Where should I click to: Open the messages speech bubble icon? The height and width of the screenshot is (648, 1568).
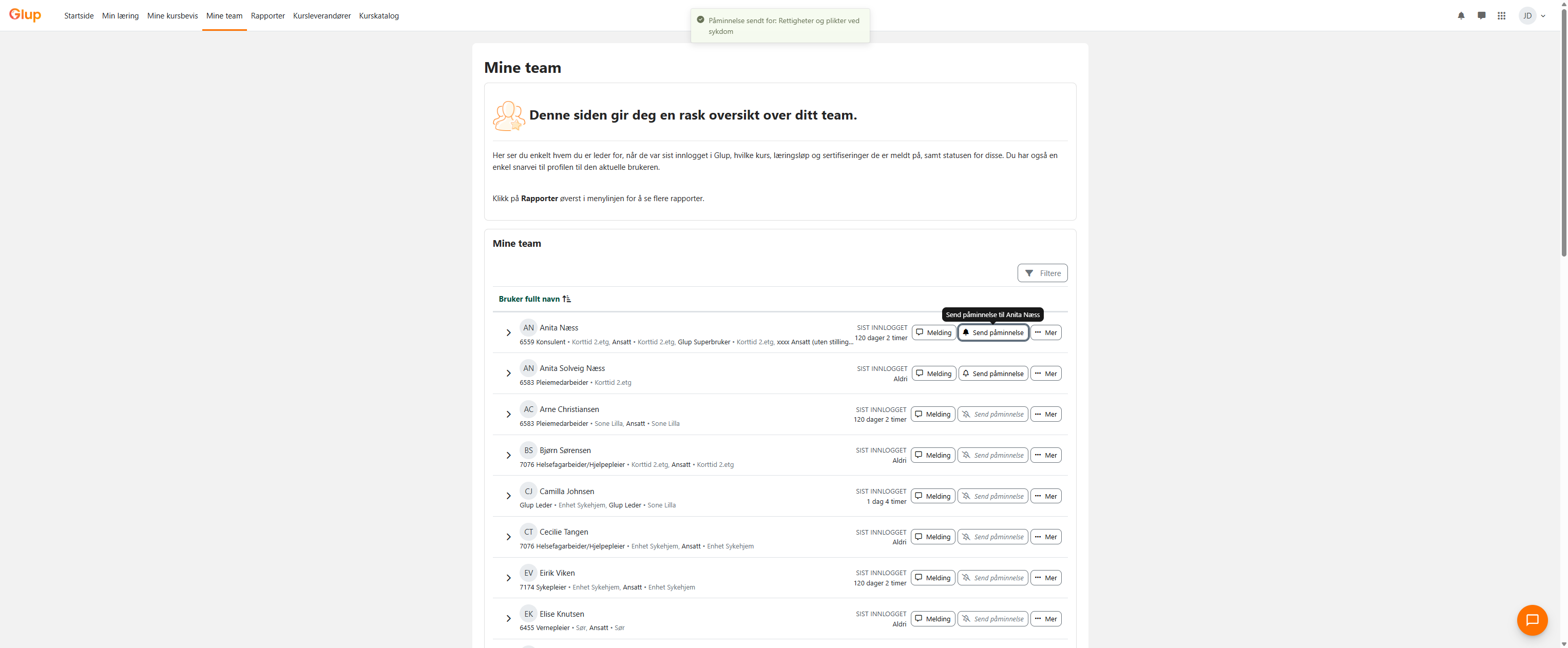[x=1481, y=16]
